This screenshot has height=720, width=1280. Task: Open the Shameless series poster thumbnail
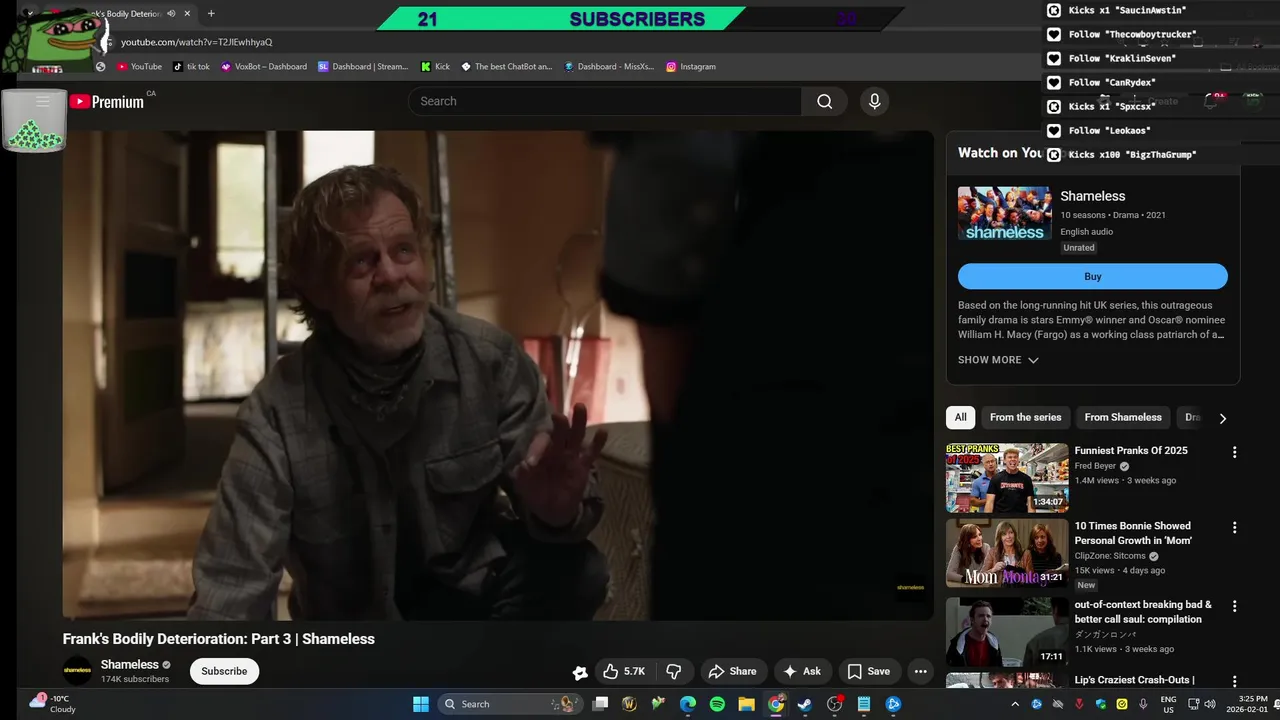pyautogui.click(x=1005, y=213)
